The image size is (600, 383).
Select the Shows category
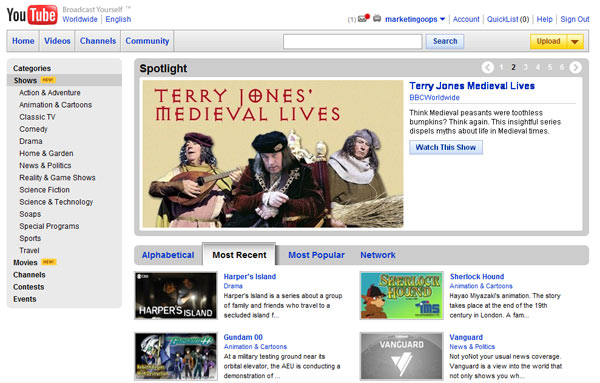pyautogui.click(x=25, y=80)
